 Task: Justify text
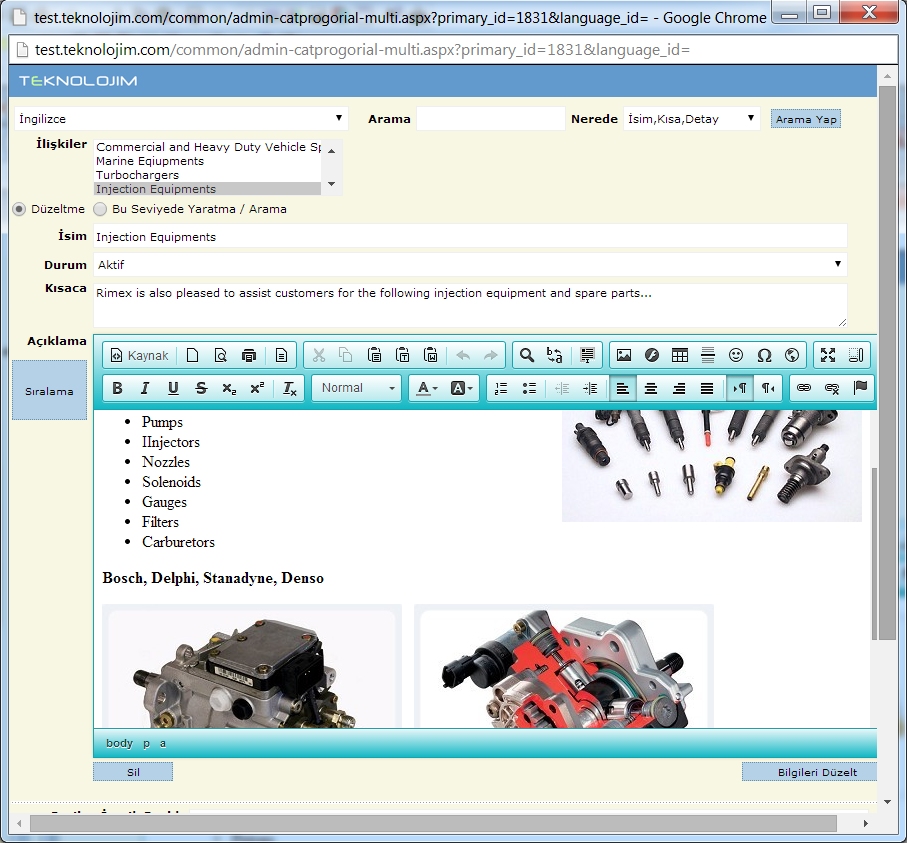[707, 388]
